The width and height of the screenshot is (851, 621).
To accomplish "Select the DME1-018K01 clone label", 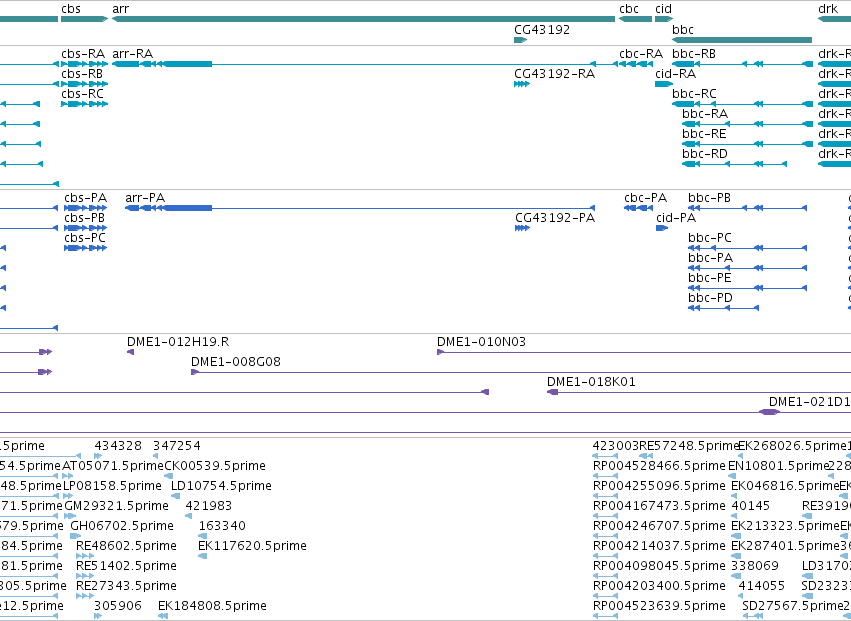I will 591,382.
